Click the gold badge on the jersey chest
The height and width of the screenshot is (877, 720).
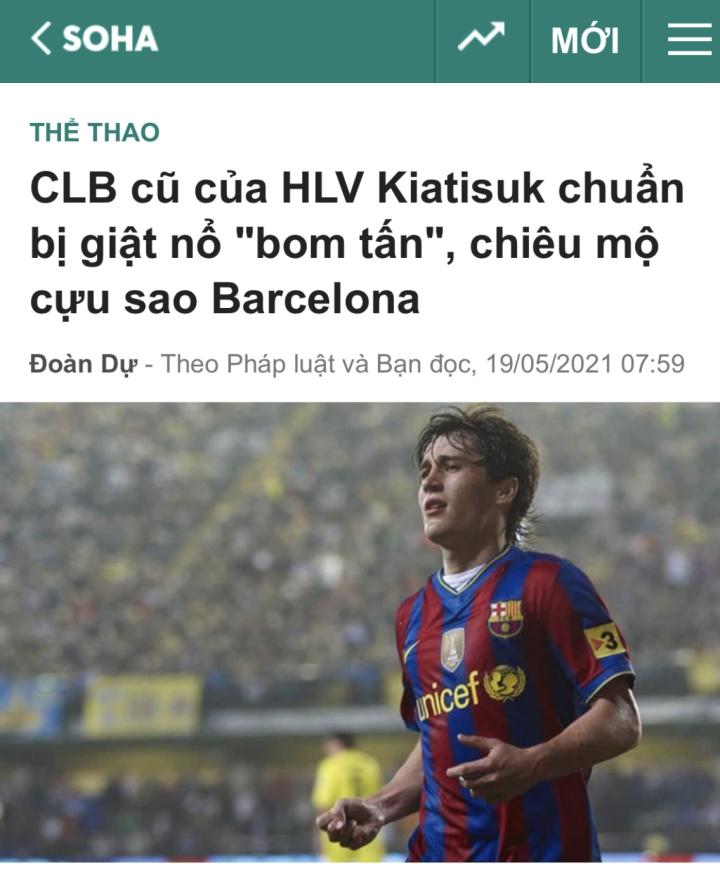(x=452, y=648)
